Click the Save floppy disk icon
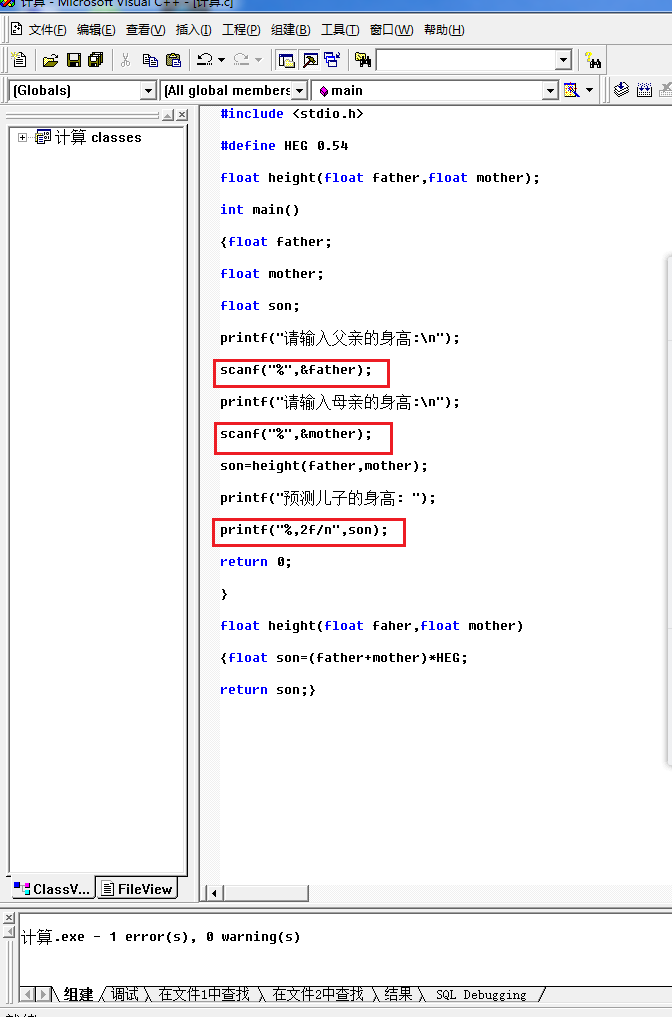 [74, 60]
